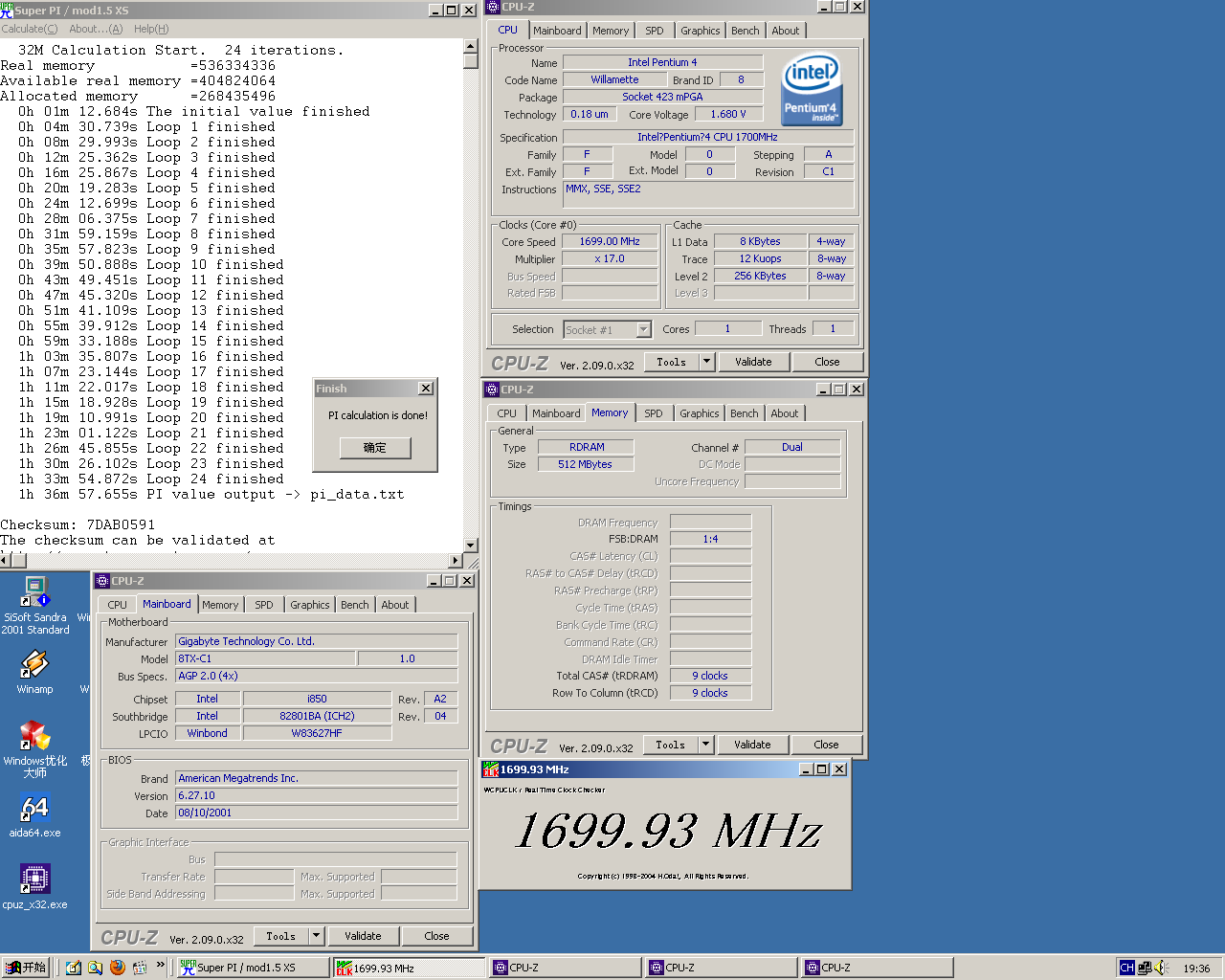Image resolution: width=1225 pixels, height=980 pixels.
Task: Select Graphics tab in CPU-Z Memory window
Action: (700, 413)
